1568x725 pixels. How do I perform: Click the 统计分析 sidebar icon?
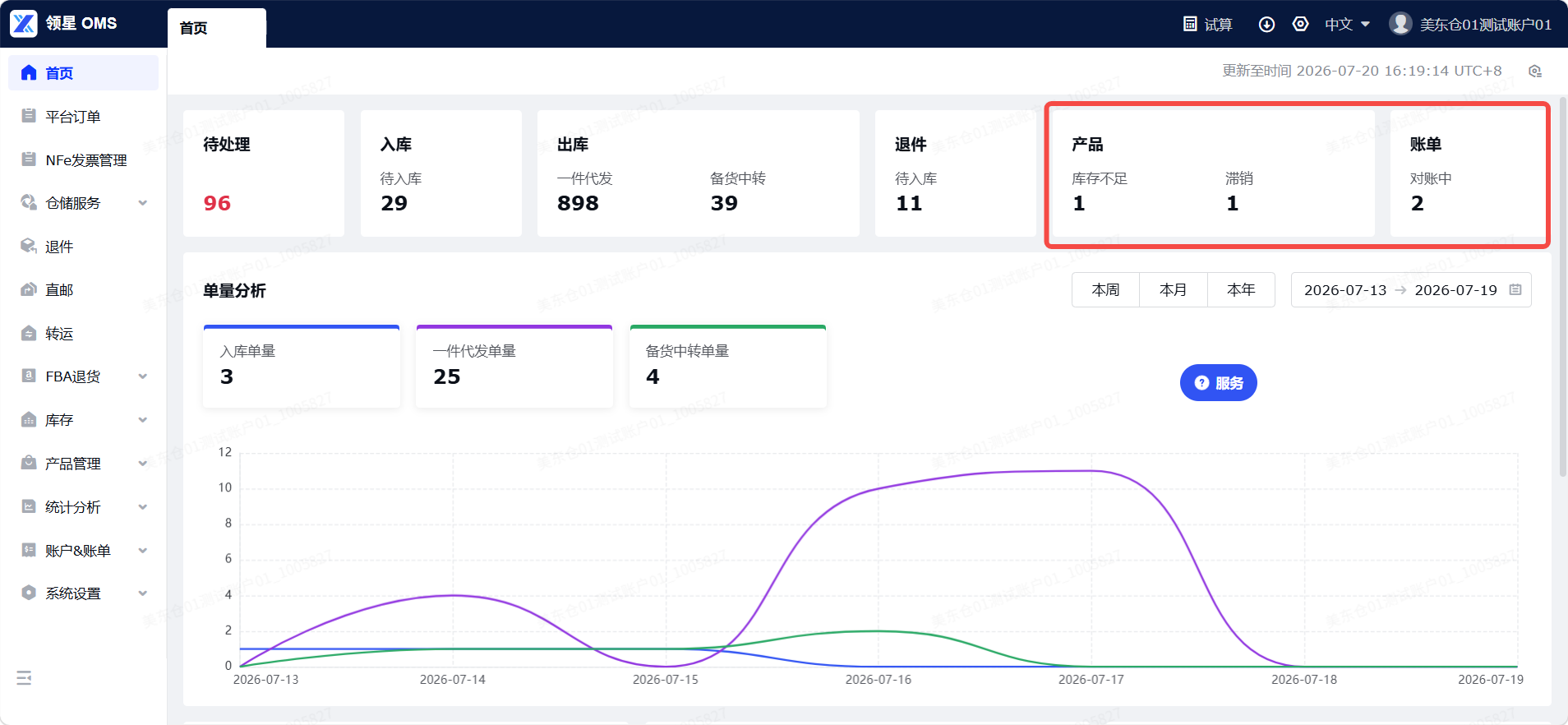(x=29, y=506)
